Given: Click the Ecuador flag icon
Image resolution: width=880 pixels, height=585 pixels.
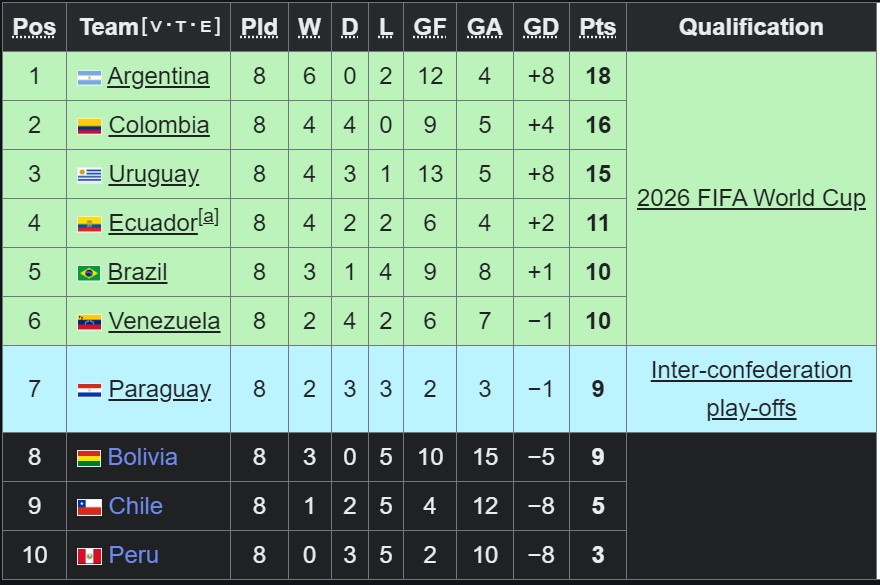Looking at the screenshot, I should tap(89, 224).
